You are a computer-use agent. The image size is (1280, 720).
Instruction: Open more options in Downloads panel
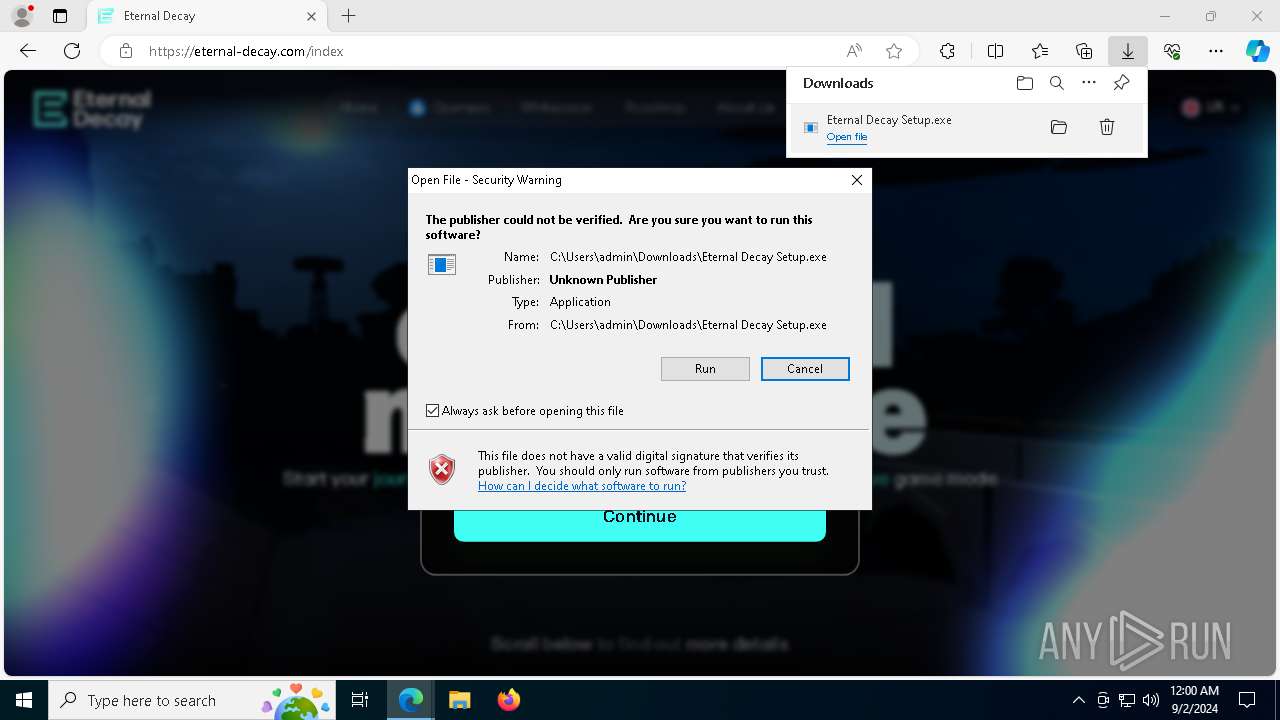[1089, 83]
